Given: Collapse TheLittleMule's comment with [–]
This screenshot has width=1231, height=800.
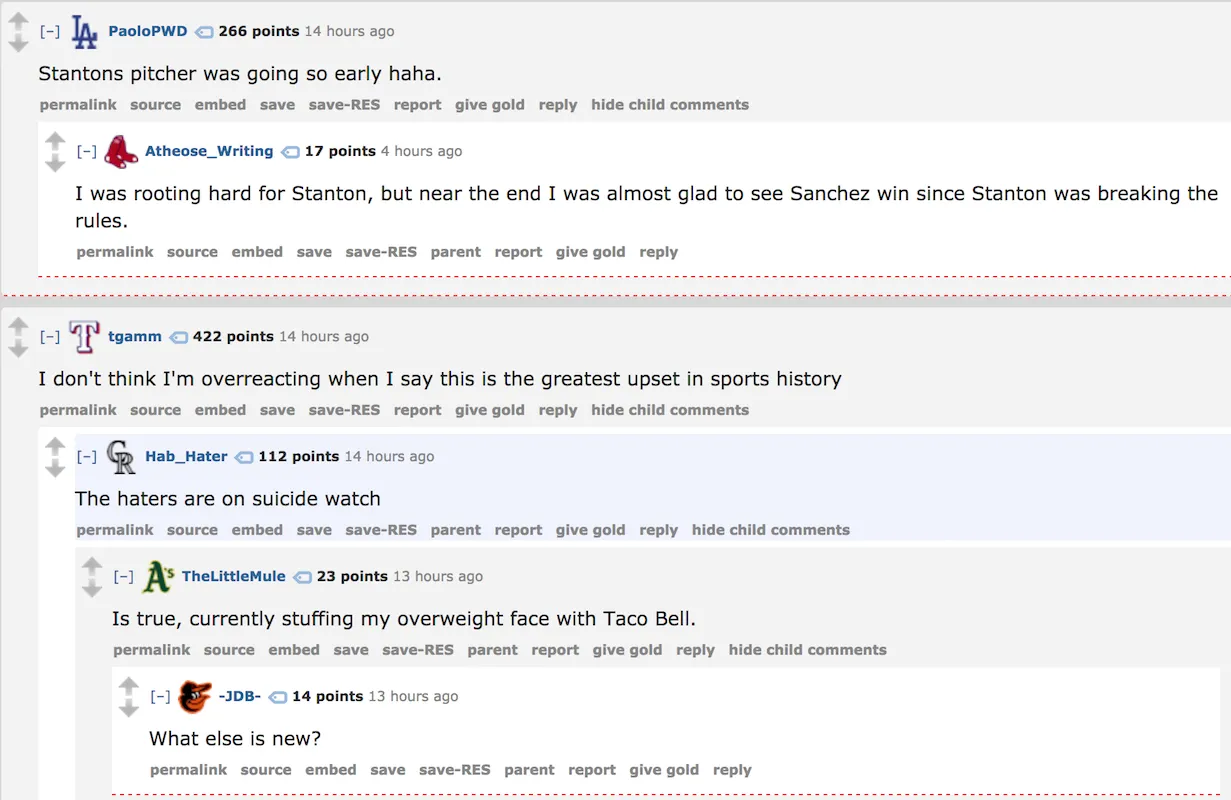Looking at the screenshot, I should [124, 577].
